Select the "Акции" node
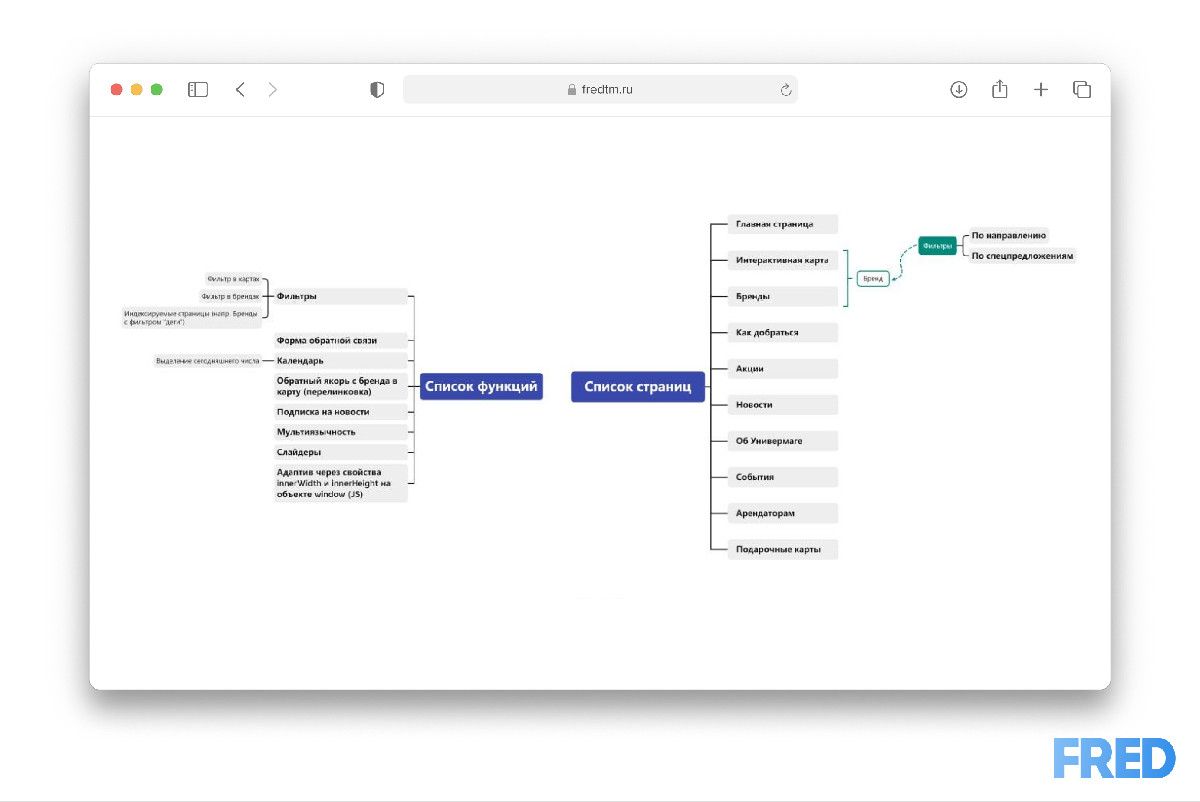Image resolution: width=1200 pixels, height=802 pixels. point(784,368)
